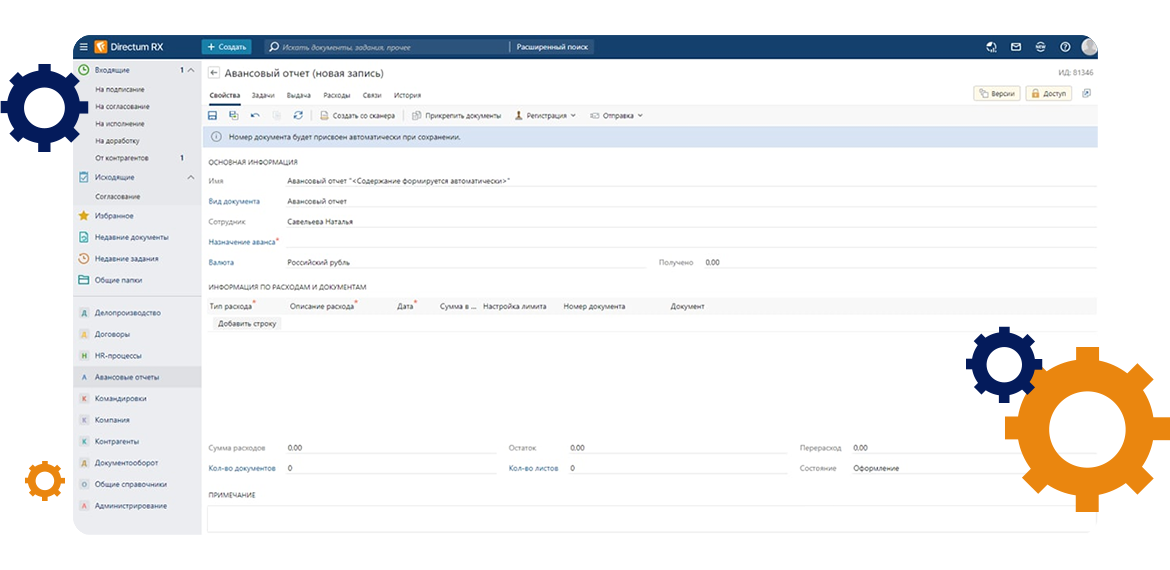The height and width of the screenshot is (570, 1170).
Task: Open the hamburger menu next to Directum RX
Action: 84,47
